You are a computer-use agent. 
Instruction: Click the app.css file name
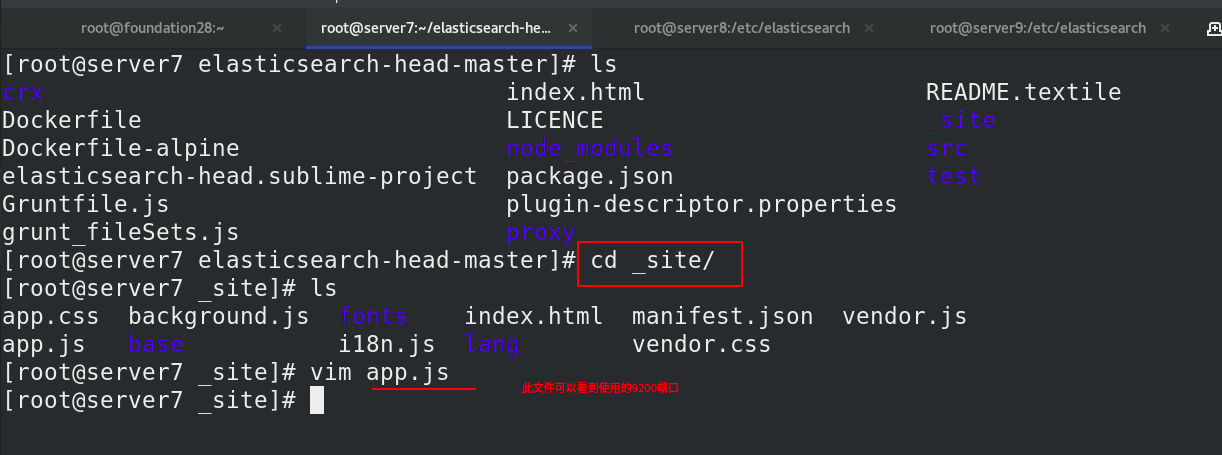pos(51,317)
